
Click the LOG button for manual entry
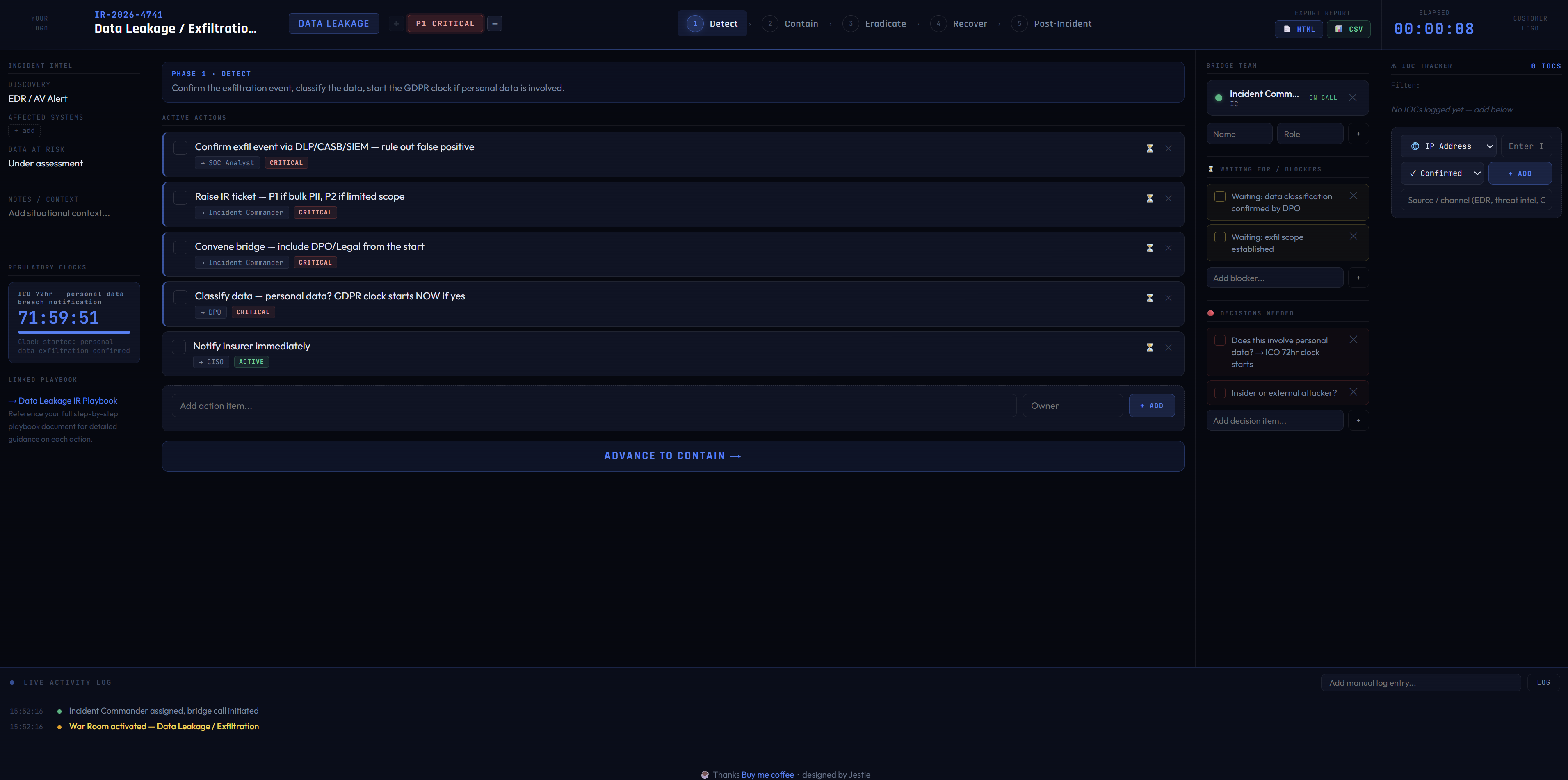coord(1543,683)
